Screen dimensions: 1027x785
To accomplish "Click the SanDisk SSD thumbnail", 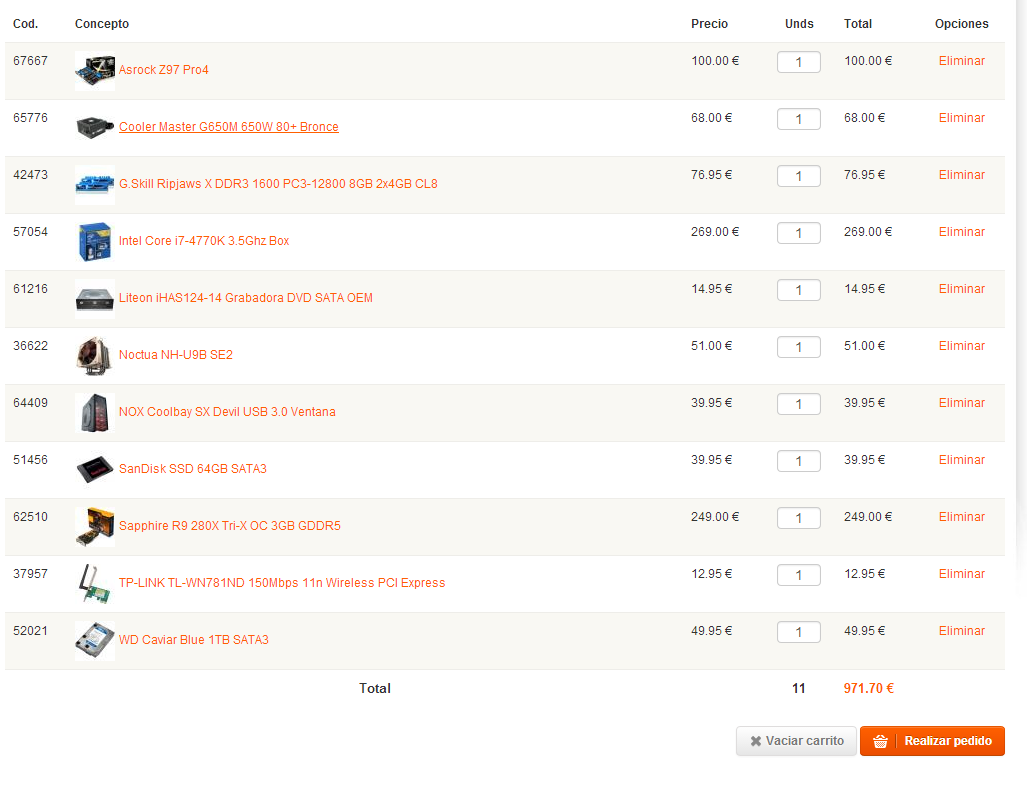I will (95, 469).
